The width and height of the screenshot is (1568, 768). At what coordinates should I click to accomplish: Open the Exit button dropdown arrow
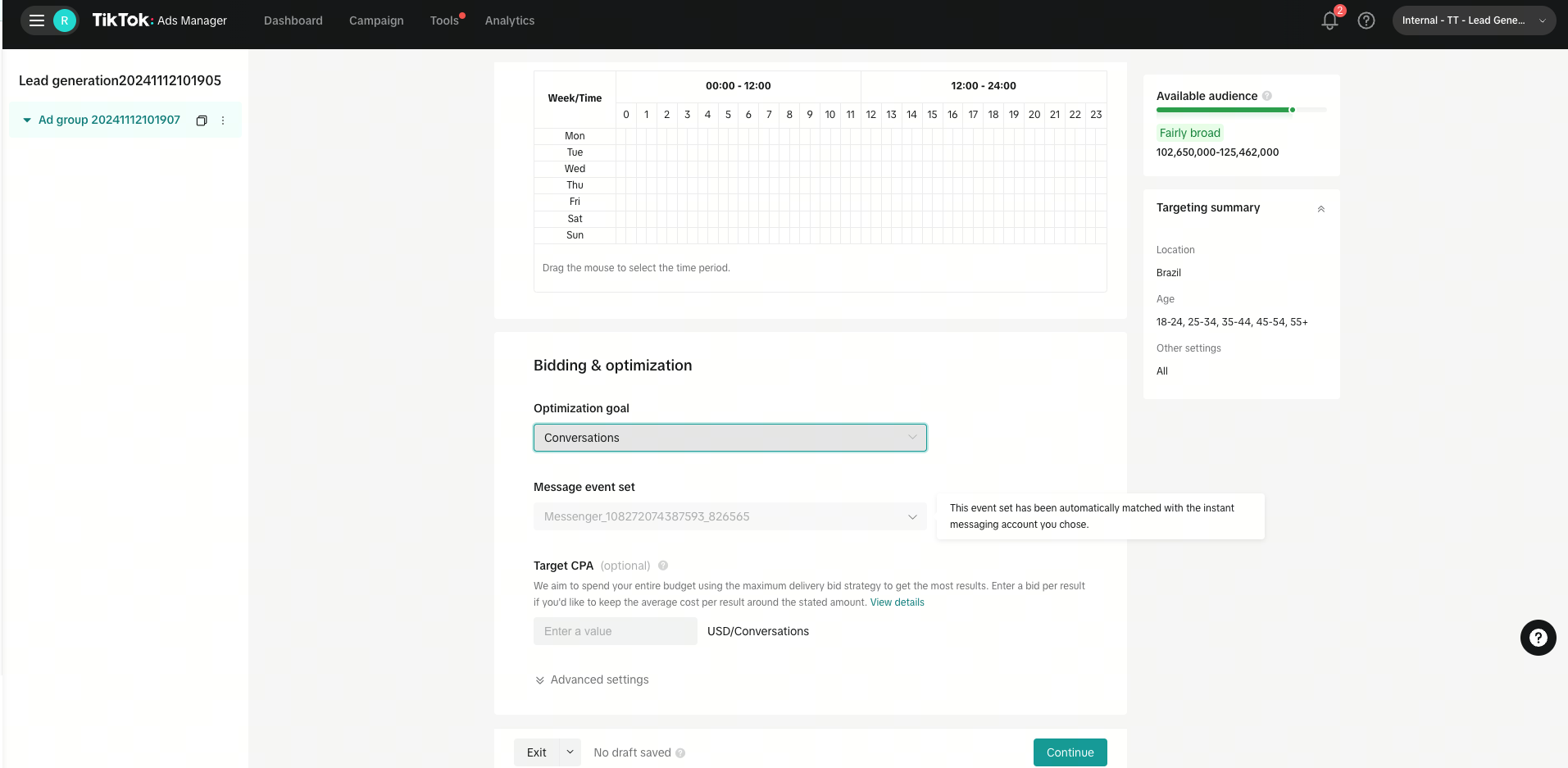click(x=570, y=752)
